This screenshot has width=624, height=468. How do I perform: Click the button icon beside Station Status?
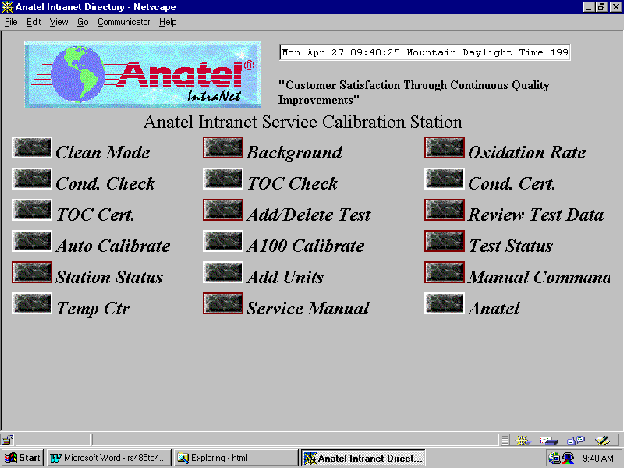coord(32,272)
